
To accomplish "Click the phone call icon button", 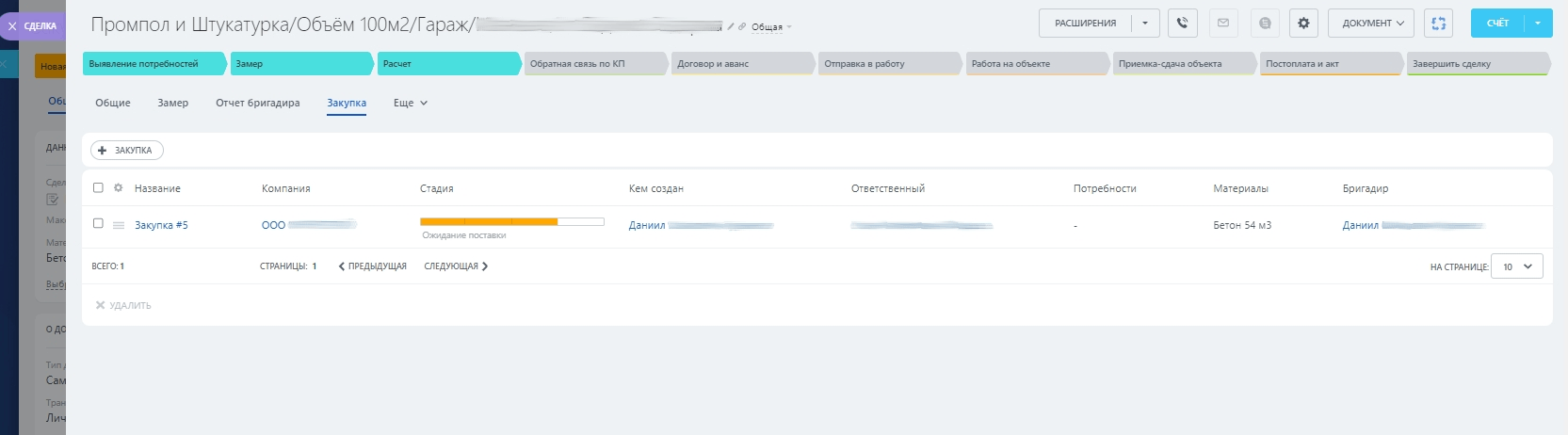I will 1183,24.
